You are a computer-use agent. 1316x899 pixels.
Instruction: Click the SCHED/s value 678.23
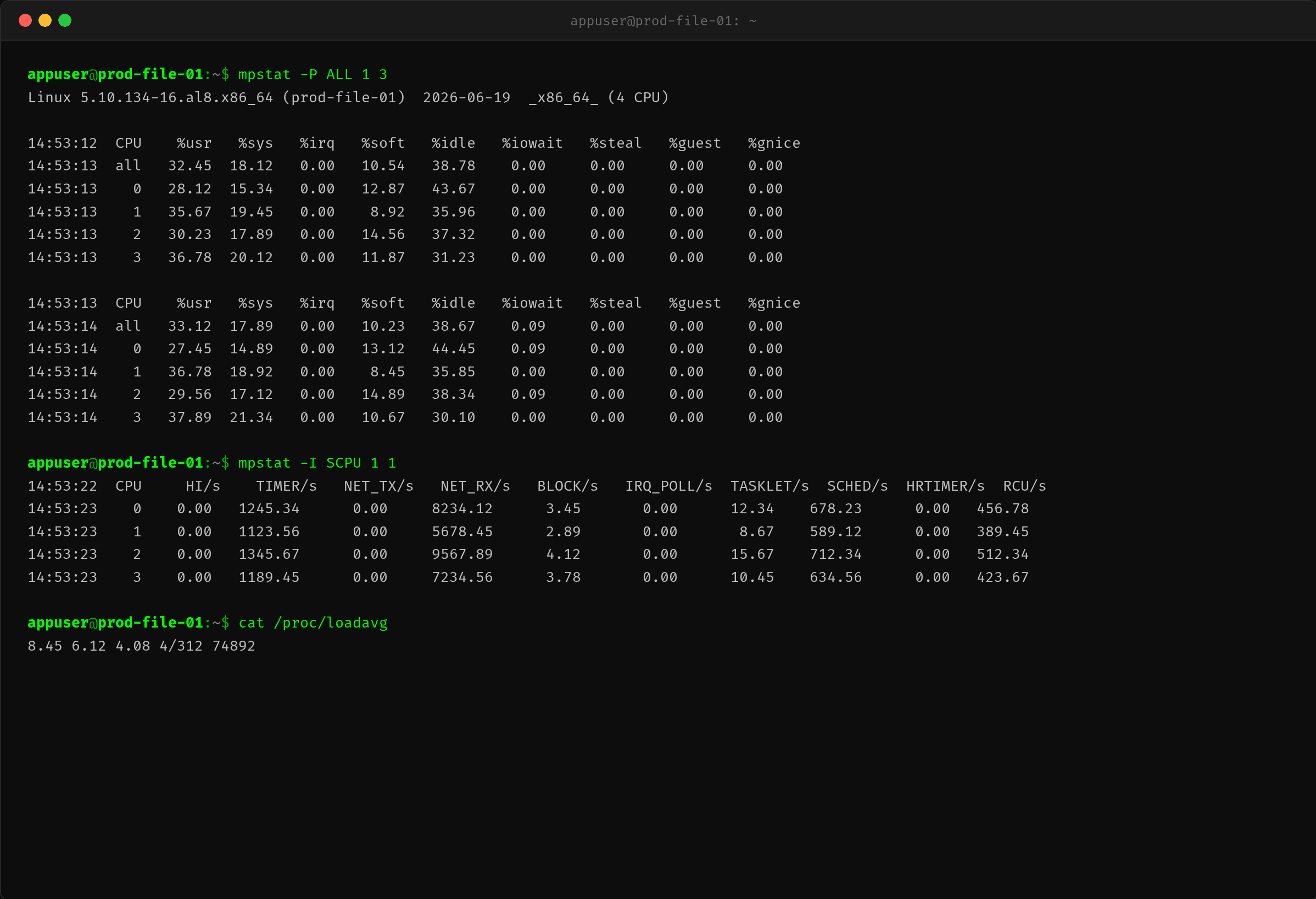835,509
